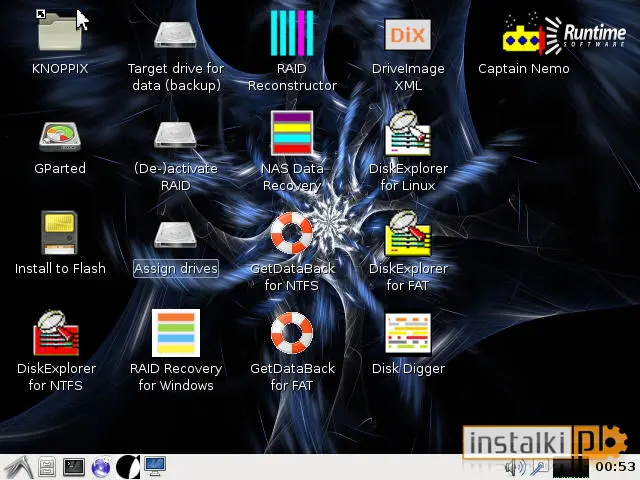The image size is (640, 480).
Task: Click the 'Captain Nemo' label text
Action: pyautogui.click(x=524, y=69)
